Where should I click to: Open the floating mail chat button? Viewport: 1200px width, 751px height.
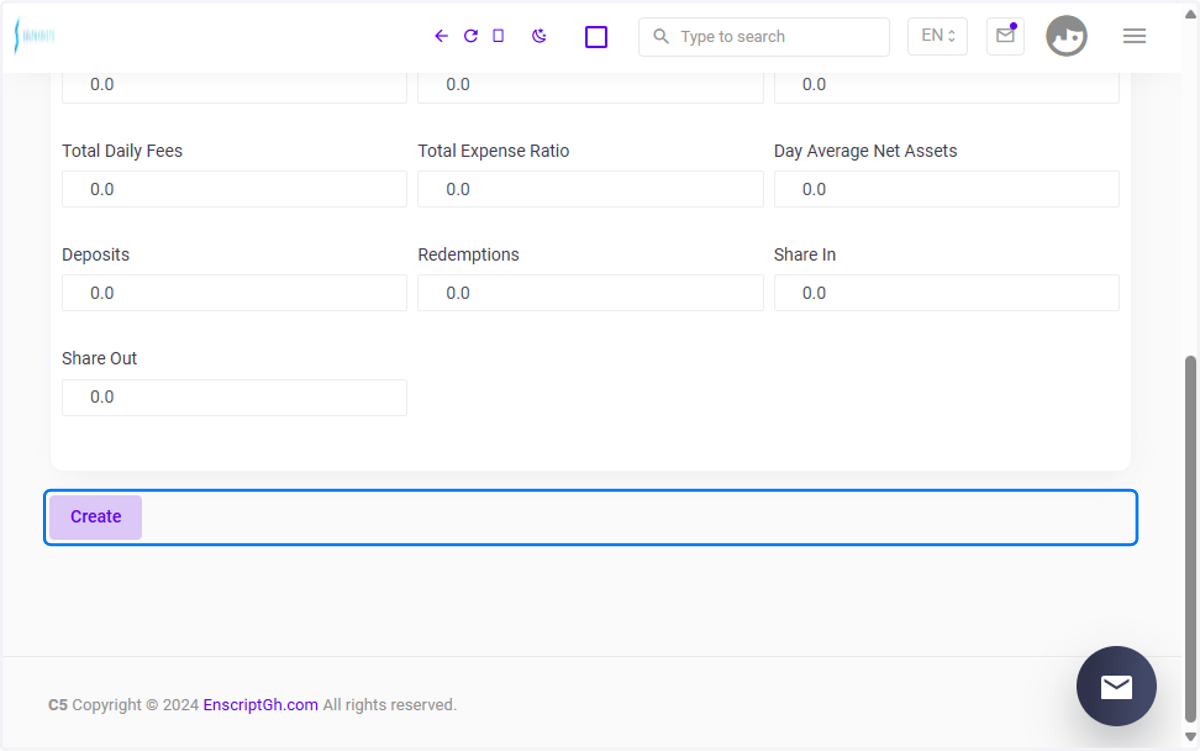click(x=1116, y=686)
